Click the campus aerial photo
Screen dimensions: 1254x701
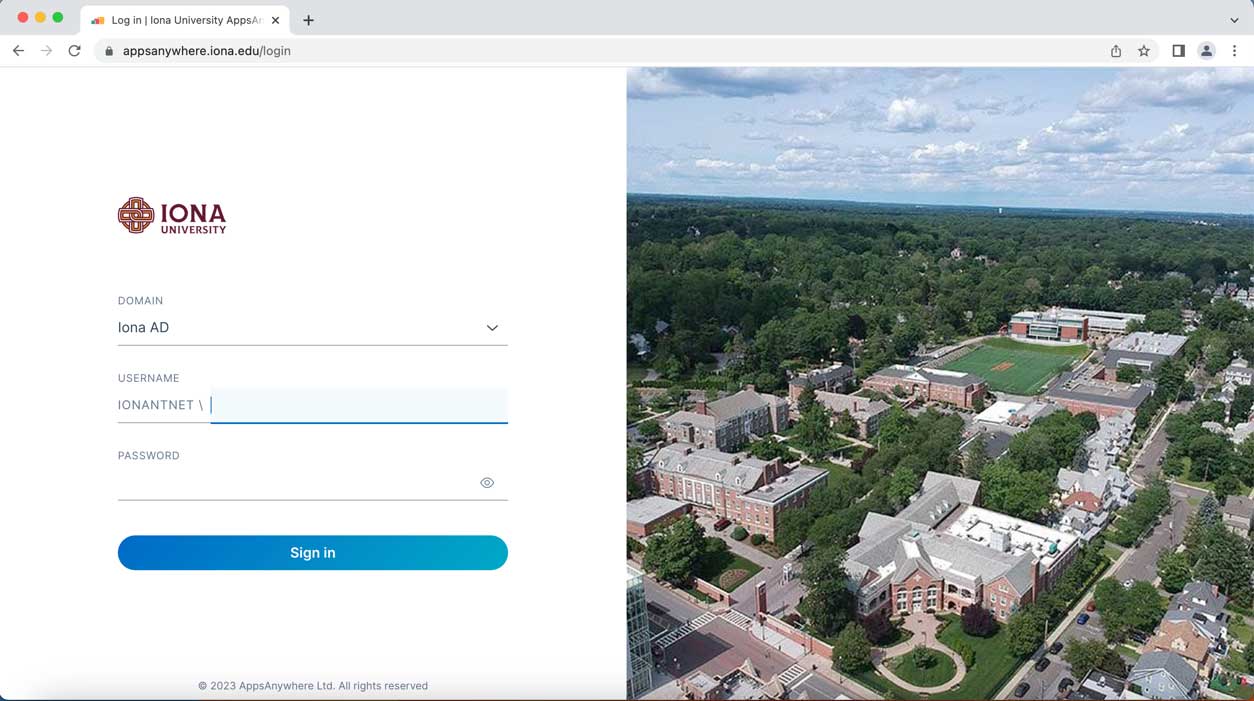pos(940,384)
